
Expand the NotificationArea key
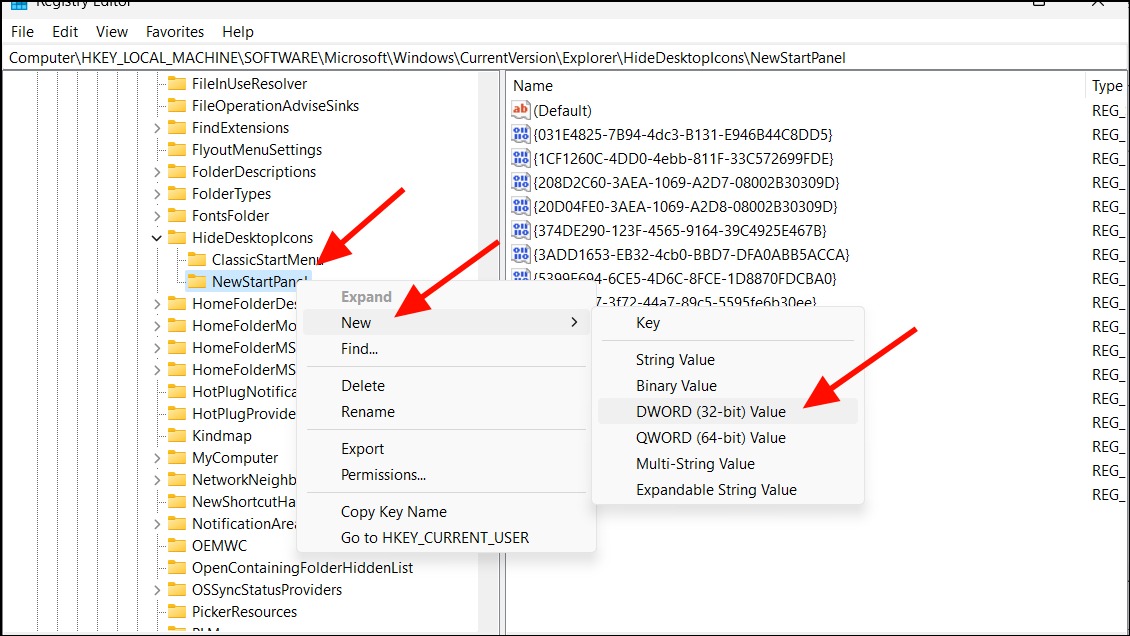pos(157,524)
